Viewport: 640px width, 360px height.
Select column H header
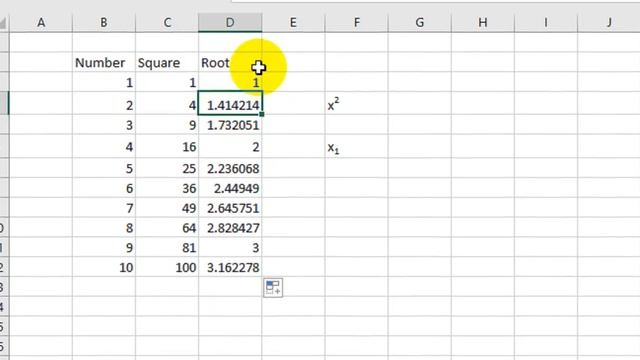(483, 22)
